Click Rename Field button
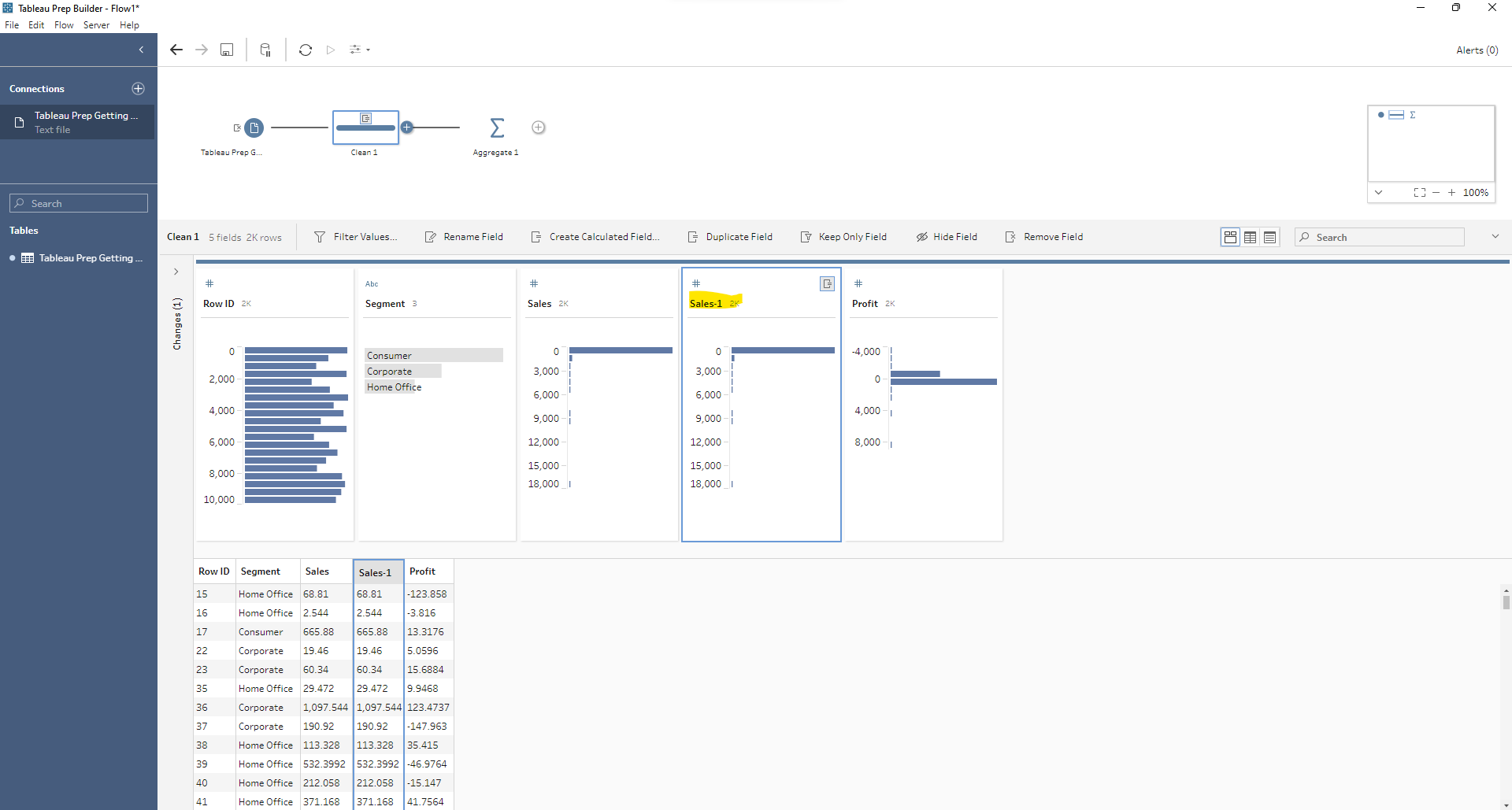The image size is (1512, 810). (464, 237)
